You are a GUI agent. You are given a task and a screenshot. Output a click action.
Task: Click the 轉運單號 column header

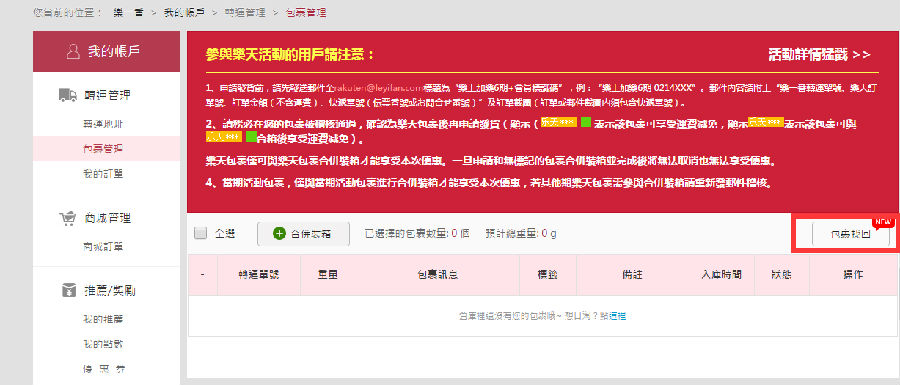pos(258,274)
